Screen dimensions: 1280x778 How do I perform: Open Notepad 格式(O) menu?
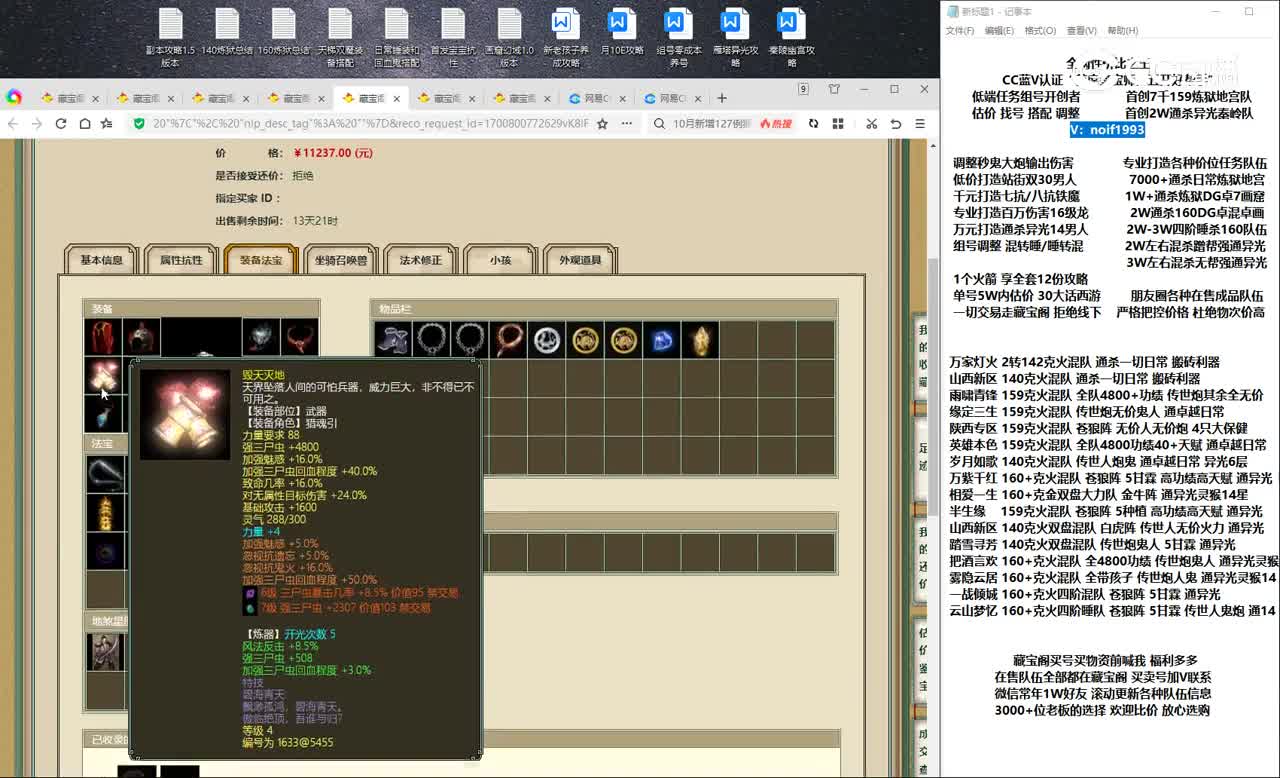pos(1040,31)
